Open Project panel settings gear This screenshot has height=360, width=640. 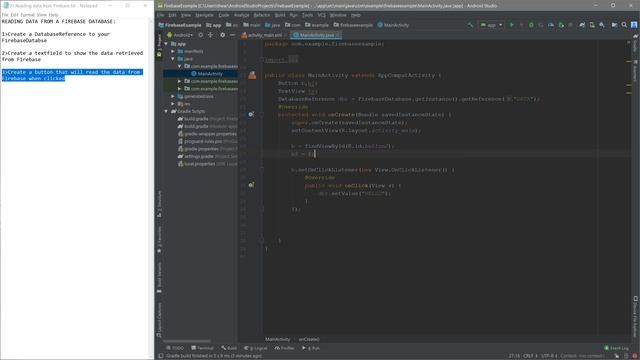222,35
